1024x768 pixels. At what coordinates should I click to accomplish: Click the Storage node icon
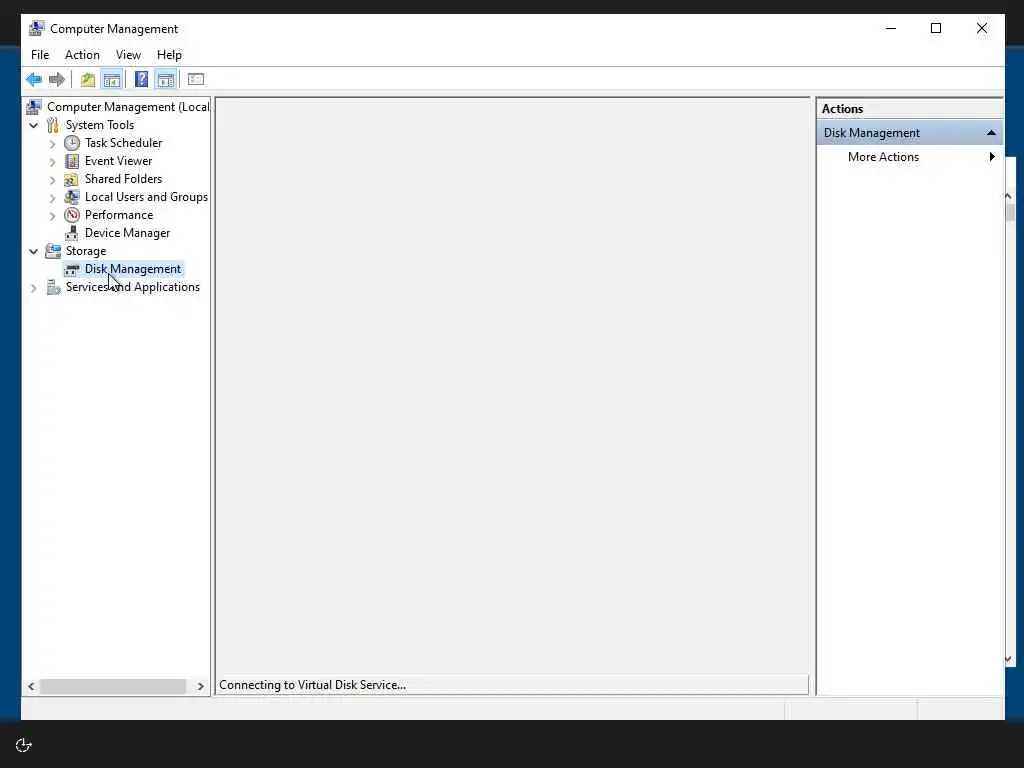click(53, 251)
